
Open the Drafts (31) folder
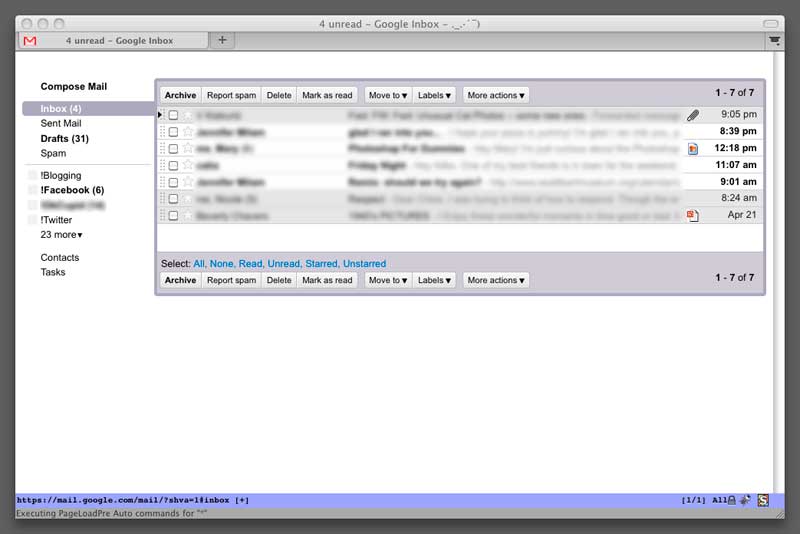64,139
